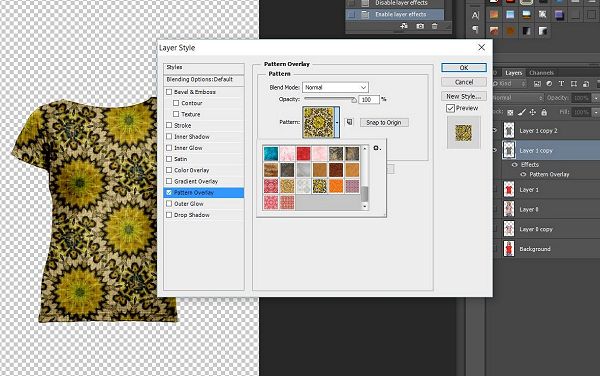The image size is (600, 376).
Task: Lock image pixels brush icon
Action: pyautogui.click(x=521, y=112)
